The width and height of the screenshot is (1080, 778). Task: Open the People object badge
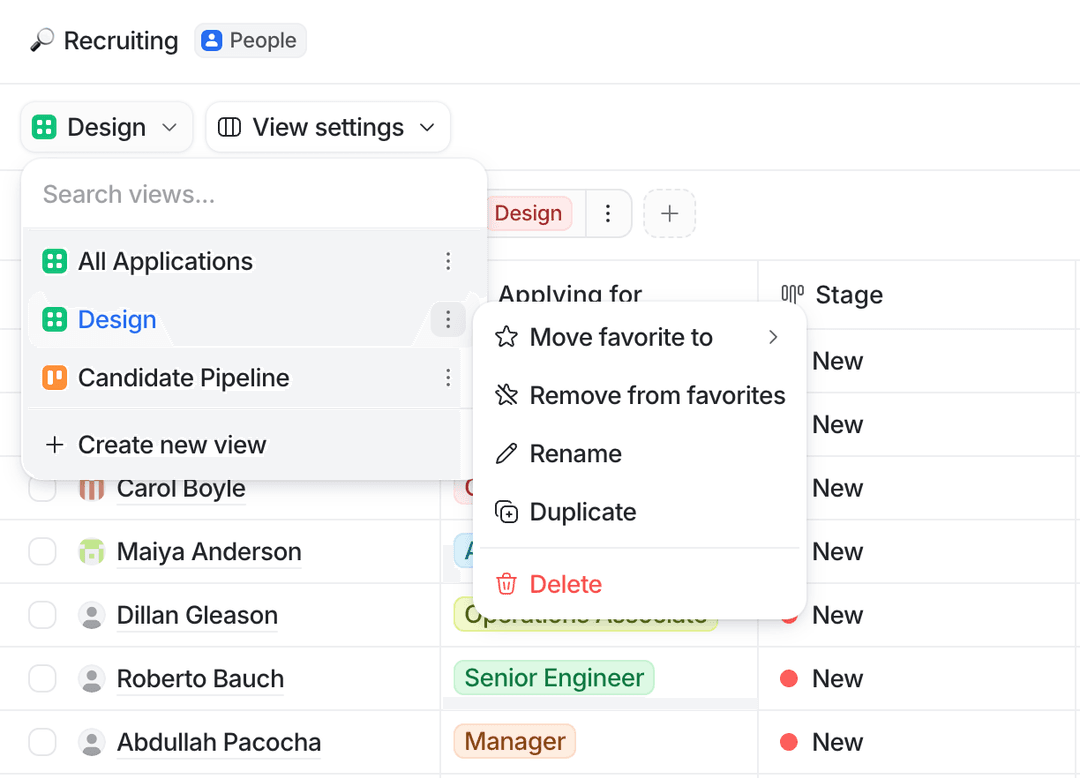tap(250, 41)
